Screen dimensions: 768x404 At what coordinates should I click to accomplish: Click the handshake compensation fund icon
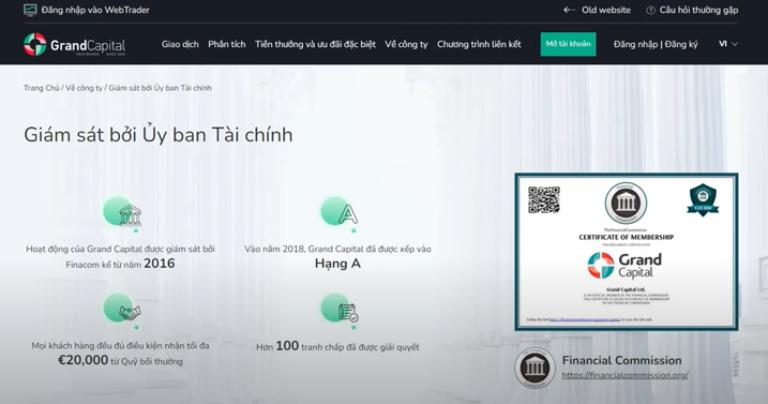pyautogui.click(x=129, y=312)
